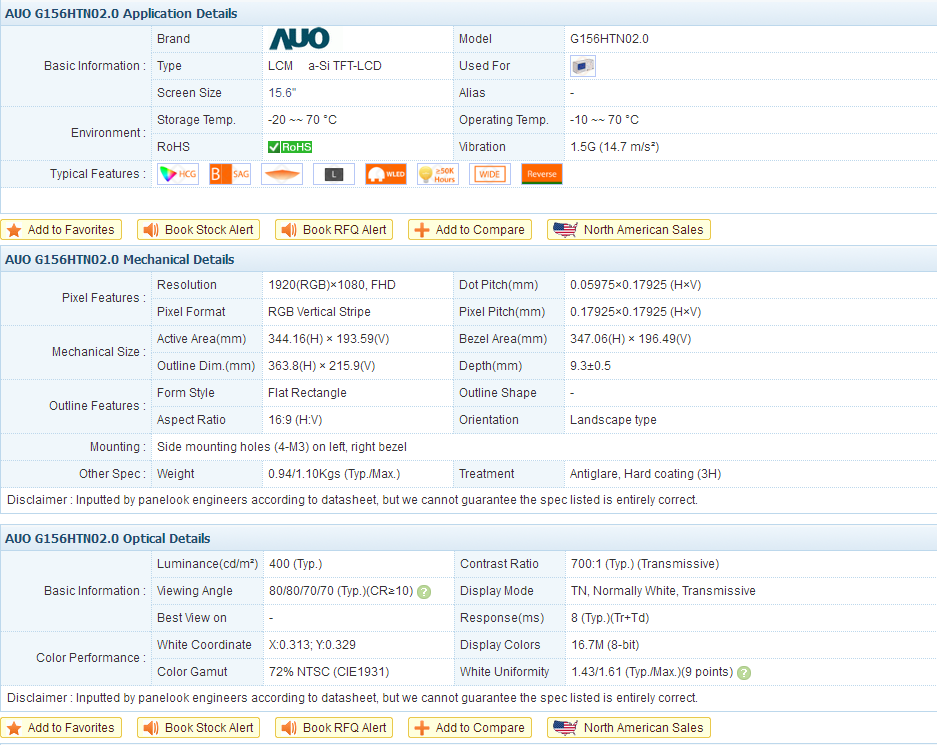Click the aspect ratio 16:9 (H:V)
Image resolution: width=937 pixels, height=745 pixels.
click(295, 419)
